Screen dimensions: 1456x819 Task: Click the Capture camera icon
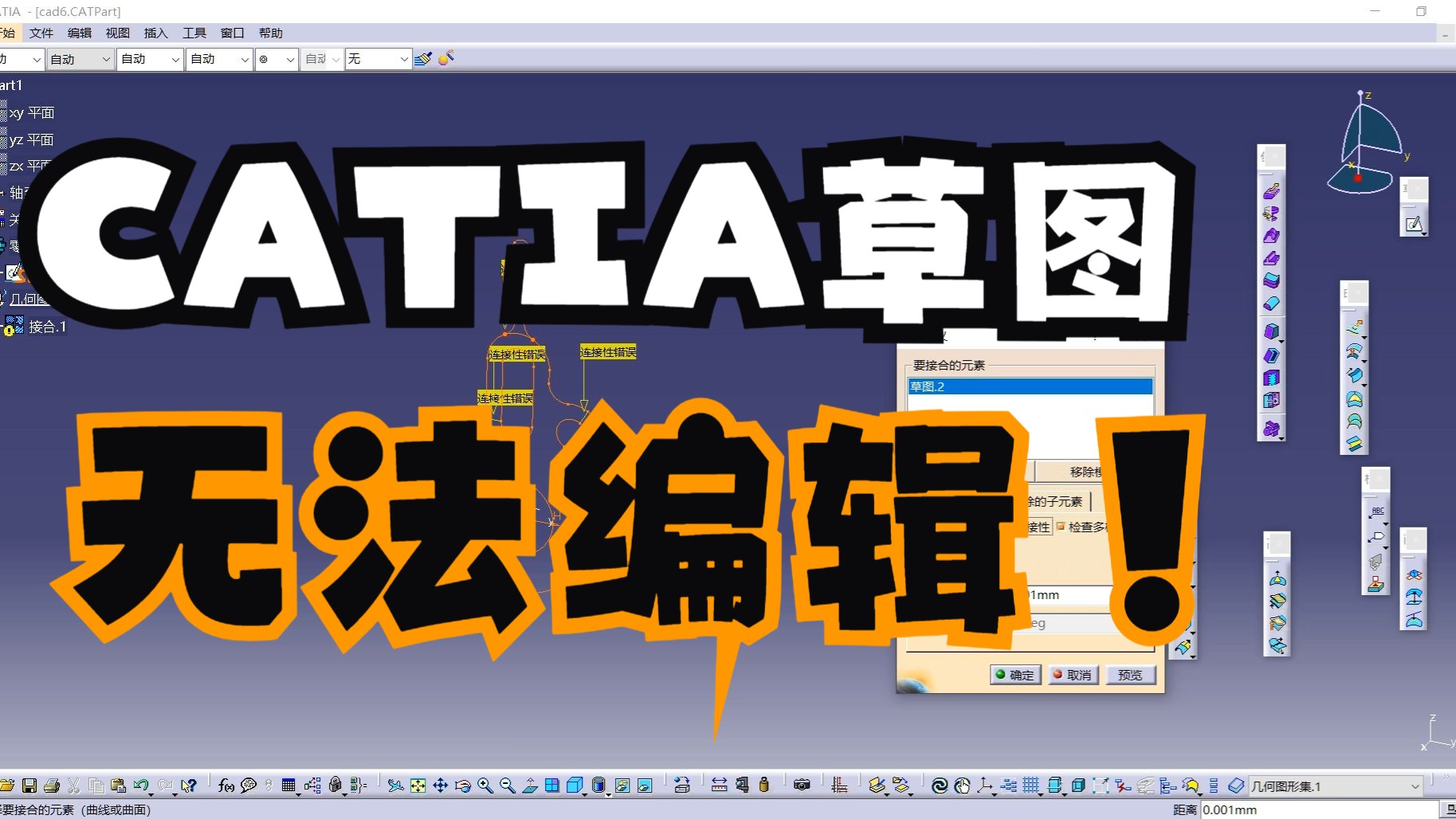(802, 786)
